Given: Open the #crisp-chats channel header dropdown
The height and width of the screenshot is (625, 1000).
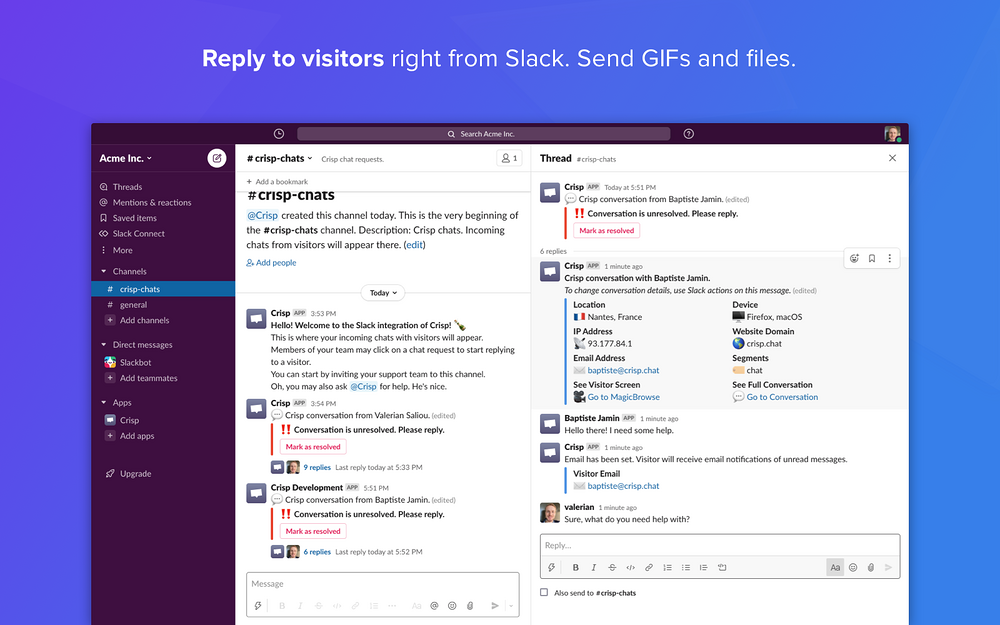Looking at the screenshot, I should tap(279, 158).
